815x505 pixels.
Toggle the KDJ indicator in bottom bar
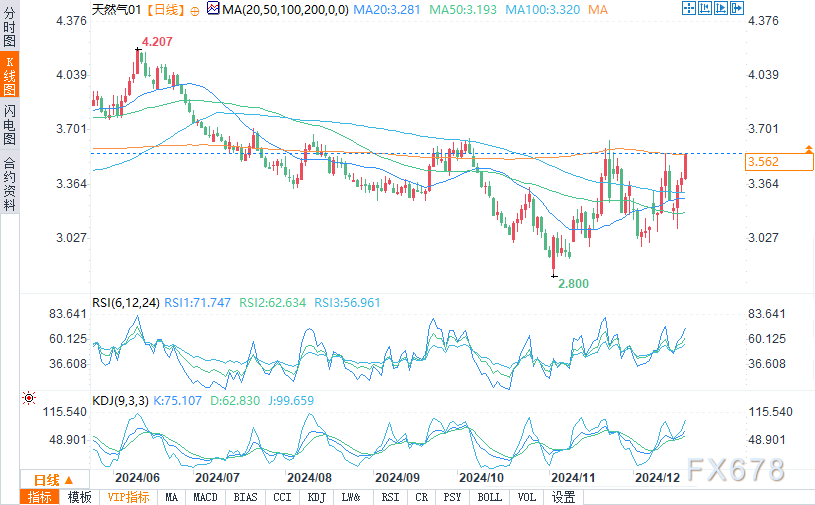[x=316, y=497]
